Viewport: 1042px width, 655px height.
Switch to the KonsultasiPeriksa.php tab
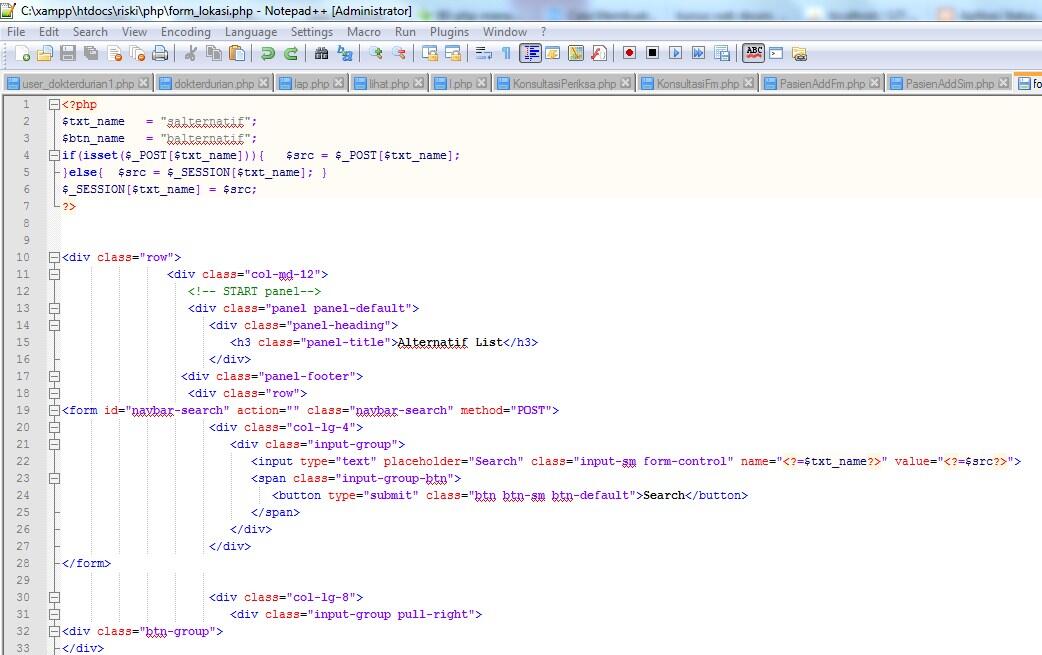tap(564, 83)
